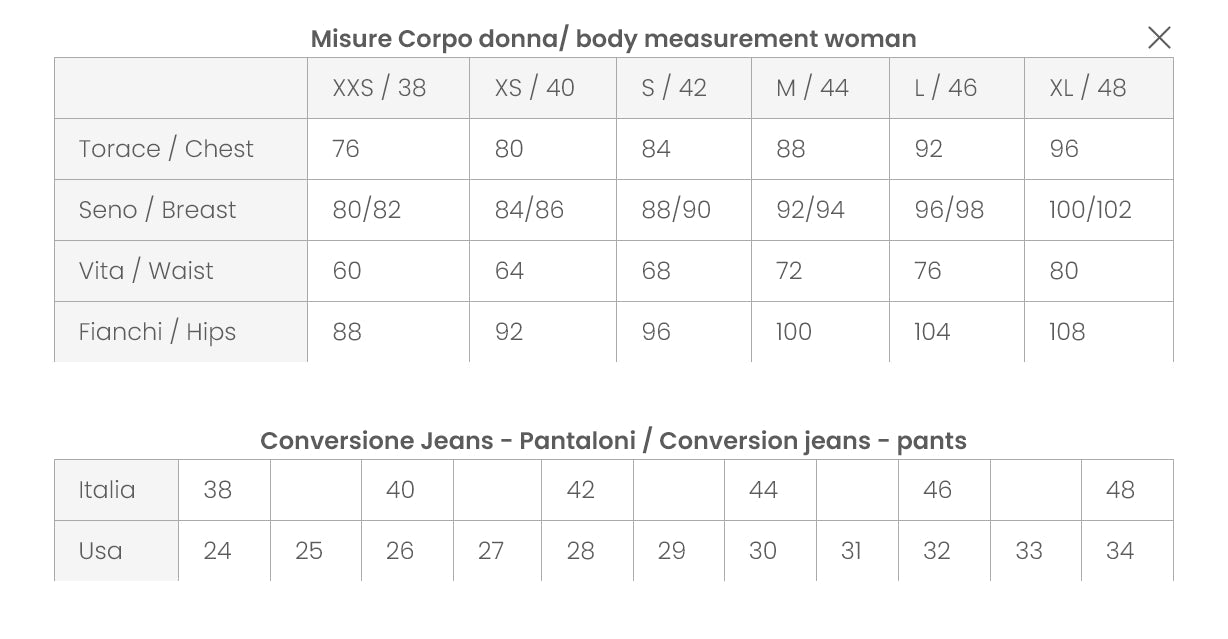Select USA jeans size 33

click(x=1029, y=551)
